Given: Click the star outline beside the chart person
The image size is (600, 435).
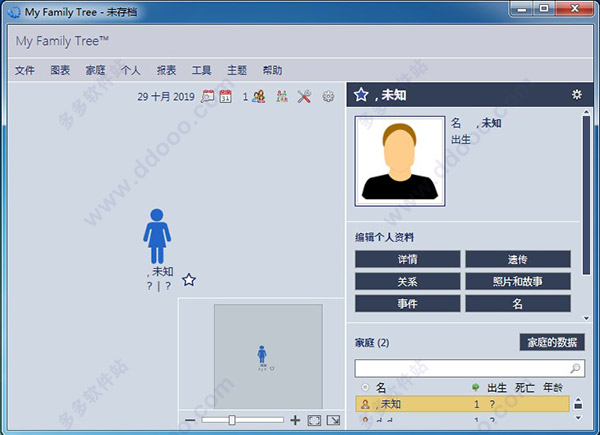Looking at the screenshot, I should coord(189,280).
